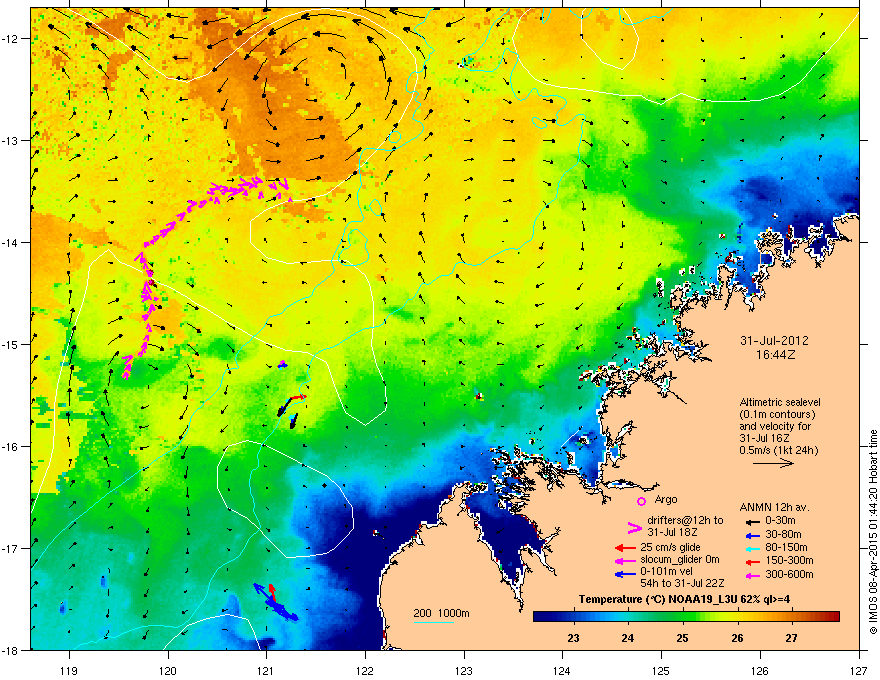Click the colorbar '27' tick label
The image size is (880, 680).
(791, 638)
